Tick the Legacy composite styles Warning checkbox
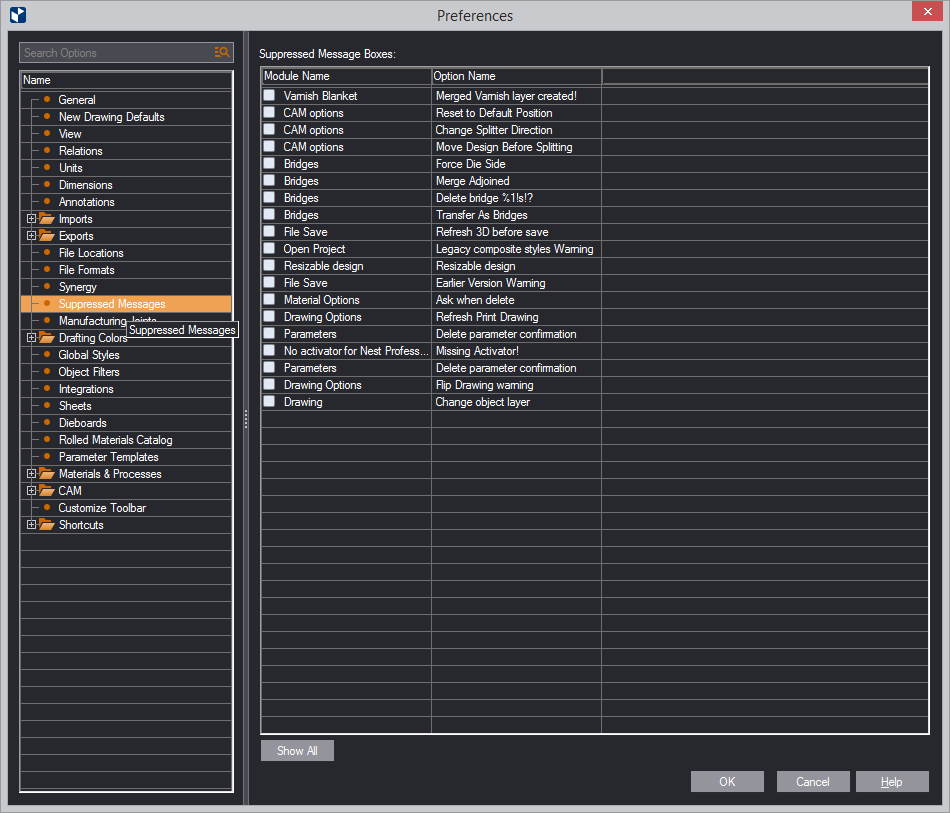 (270, 248)
